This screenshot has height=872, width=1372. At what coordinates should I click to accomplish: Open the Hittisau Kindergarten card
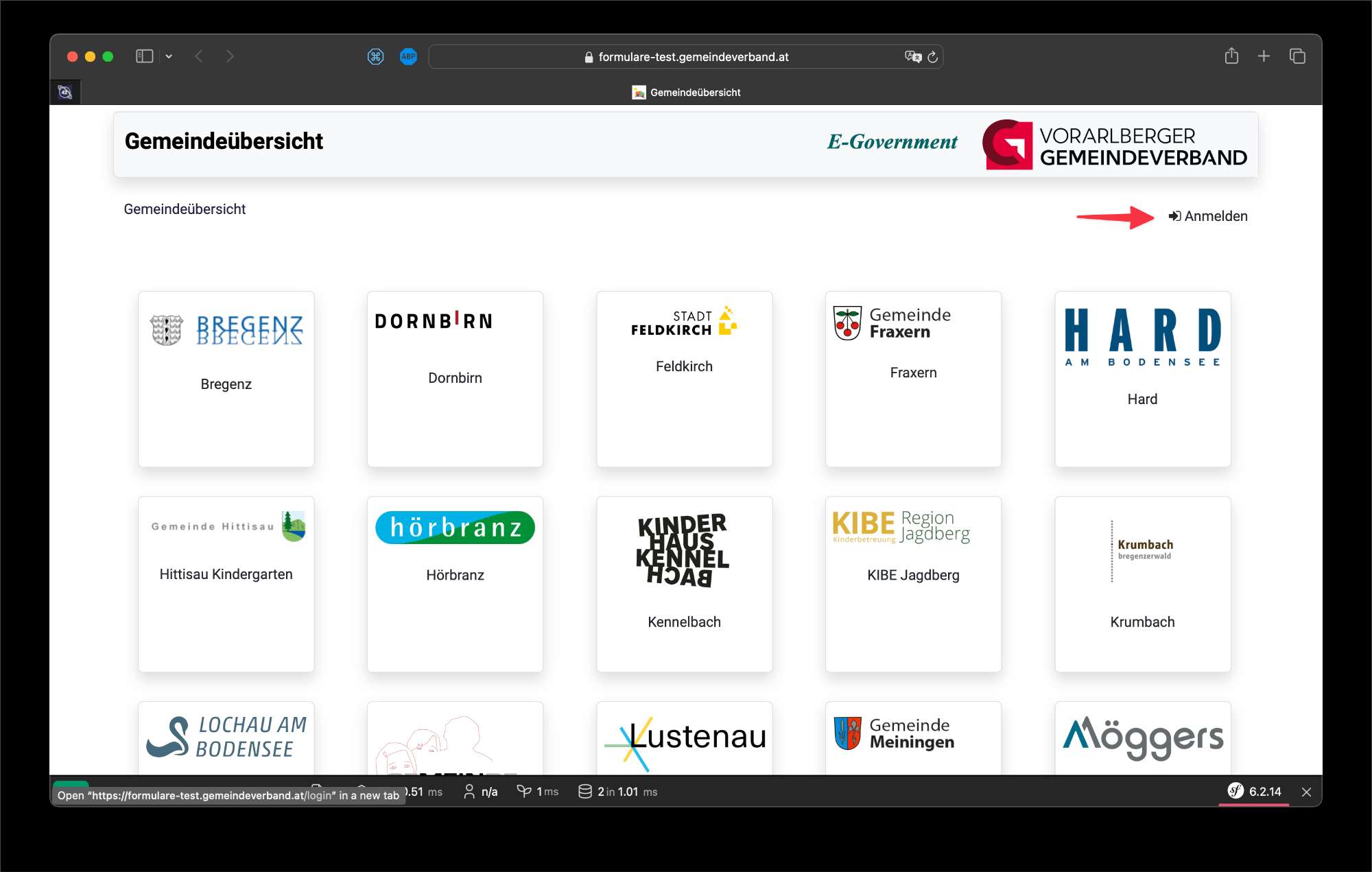[x=226, y=584]
